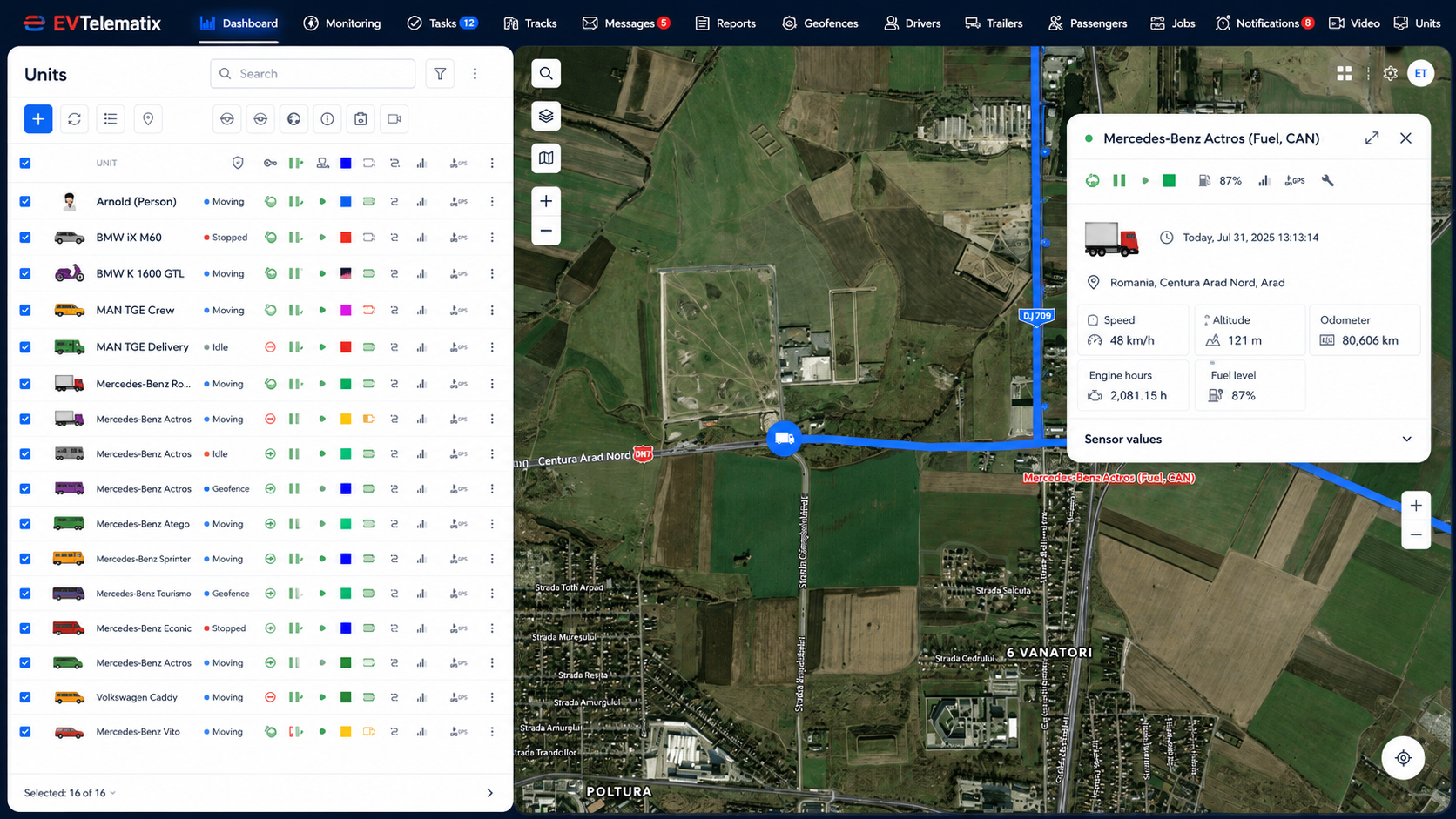The image size is (1456, 819).
Task: Click the recenter location target button on map
Action: coord(1403,758)
